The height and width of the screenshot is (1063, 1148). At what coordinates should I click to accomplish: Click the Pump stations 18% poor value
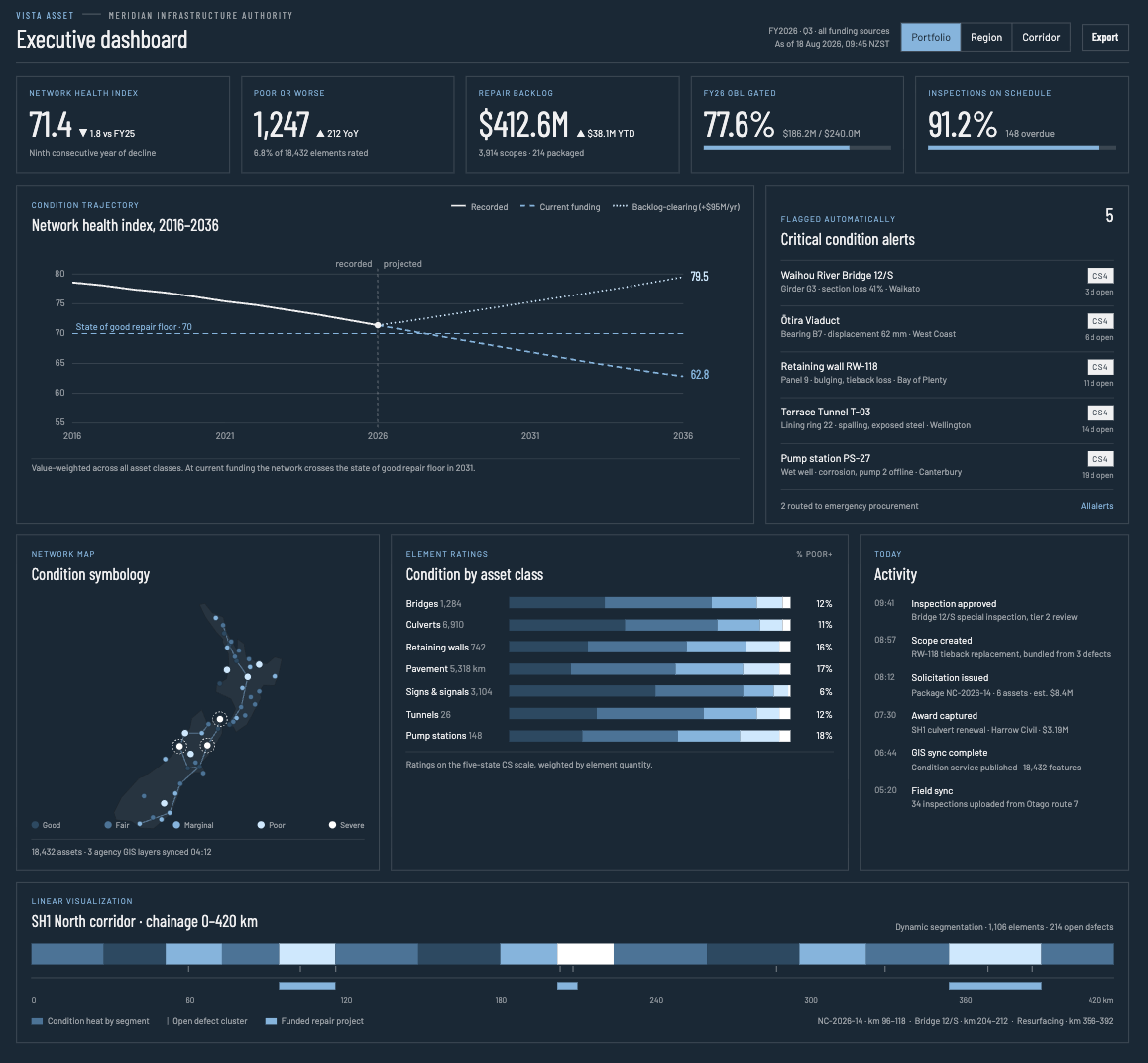[824, 736]
